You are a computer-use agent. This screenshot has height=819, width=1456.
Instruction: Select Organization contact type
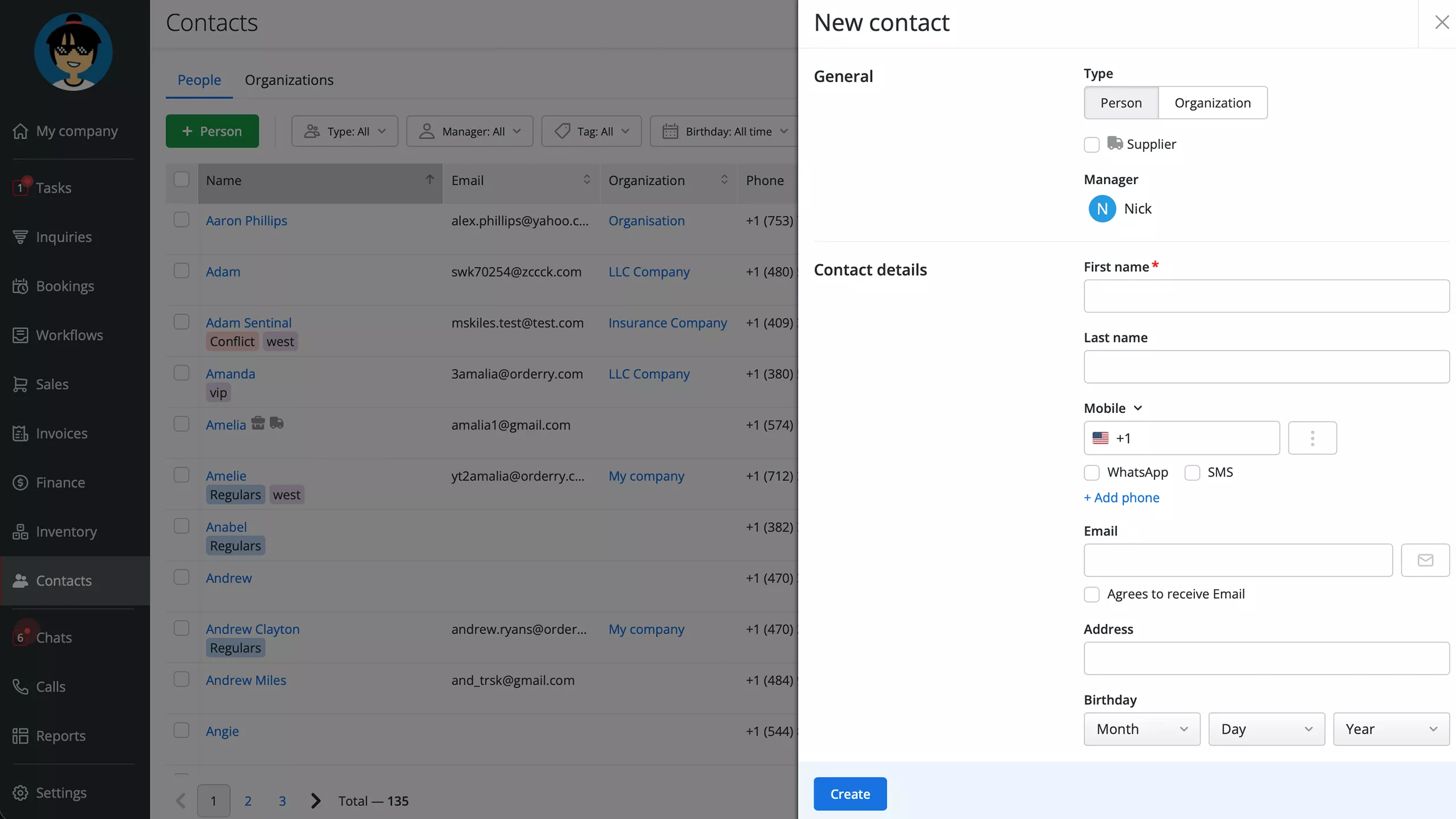click(x=1212, y=103)
